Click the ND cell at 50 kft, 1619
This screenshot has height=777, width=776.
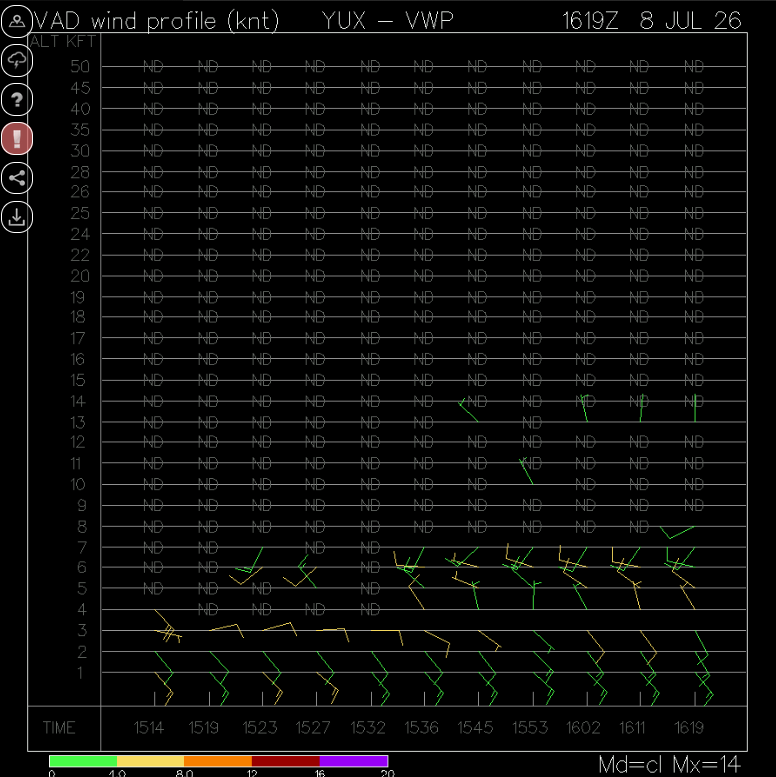tap(694, 66)
